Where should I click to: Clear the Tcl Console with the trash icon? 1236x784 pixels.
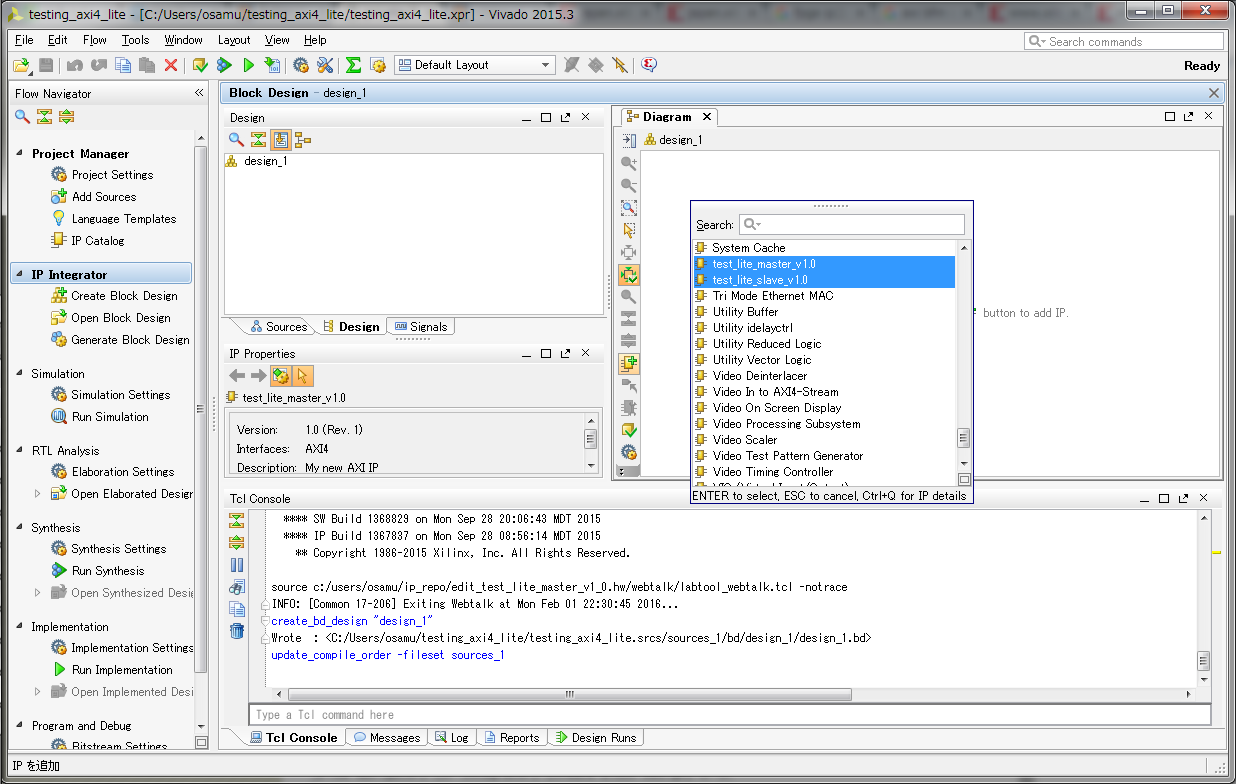[x=237, y=631]
